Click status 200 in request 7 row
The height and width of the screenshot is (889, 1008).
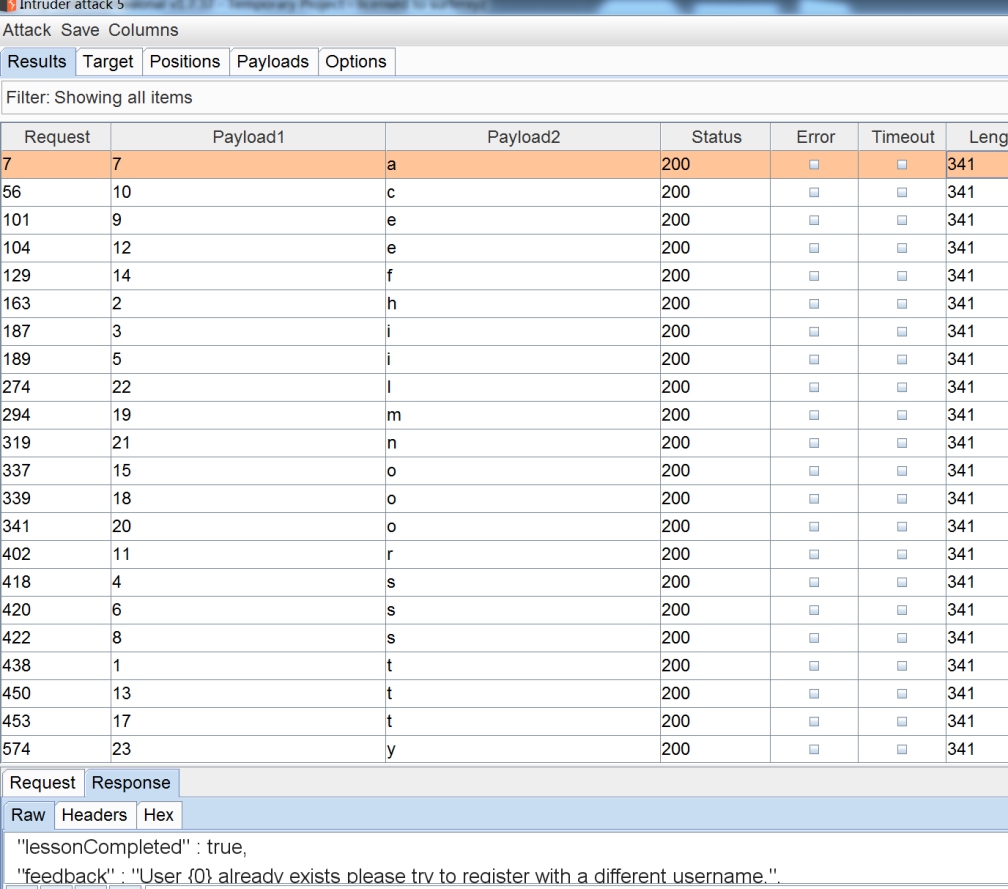(x=715, y=165)
